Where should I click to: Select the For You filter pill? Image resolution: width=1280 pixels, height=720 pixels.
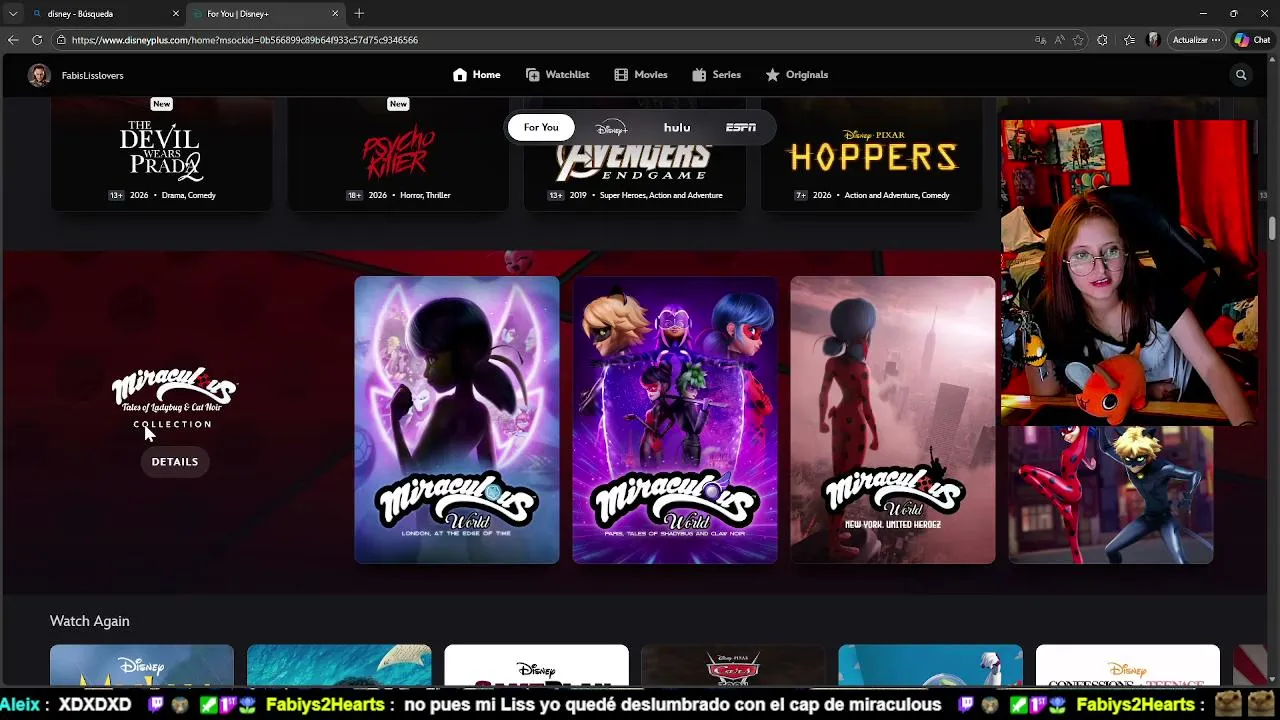(x=541, y=127)
